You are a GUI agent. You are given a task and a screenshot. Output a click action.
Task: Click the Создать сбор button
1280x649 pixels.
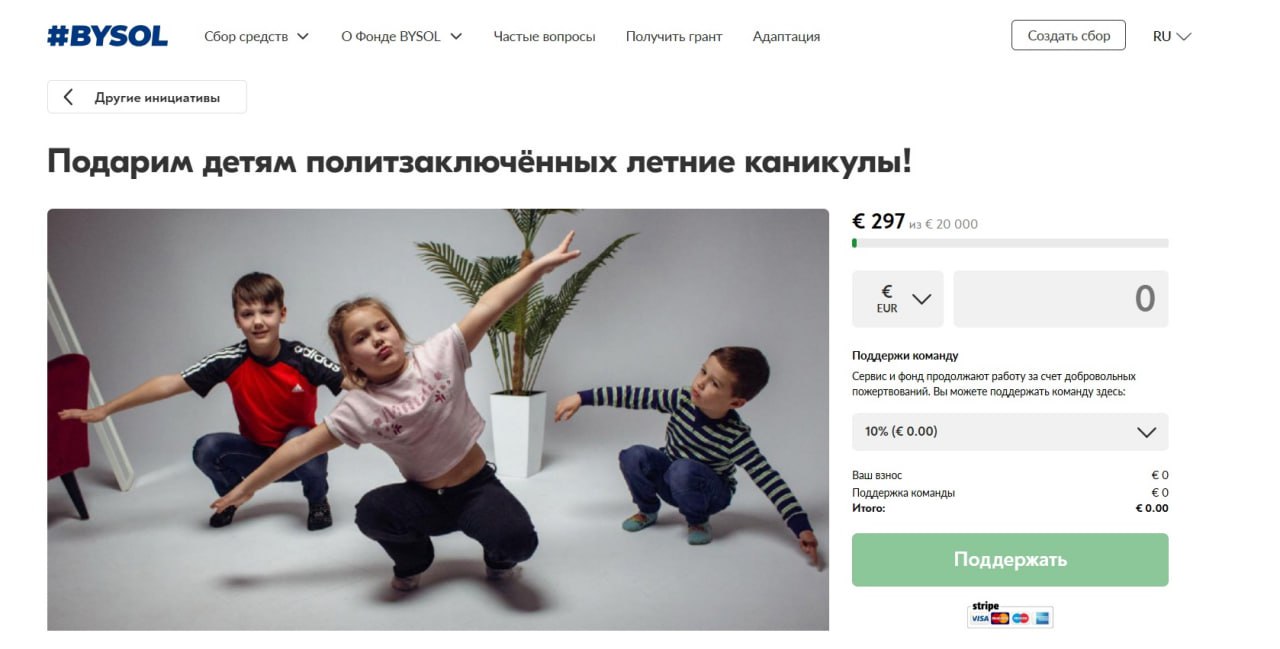tap(1068, 35)
